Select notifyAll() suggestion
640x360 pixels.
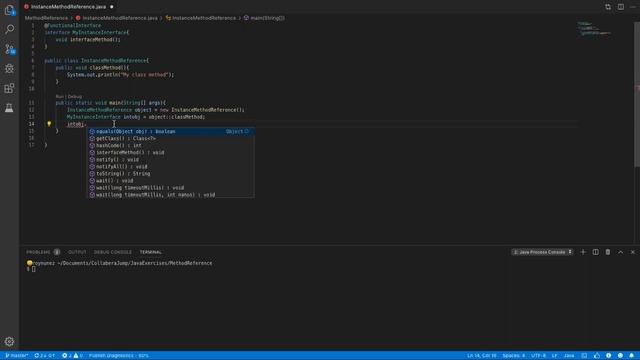click(x=170, y=167)
